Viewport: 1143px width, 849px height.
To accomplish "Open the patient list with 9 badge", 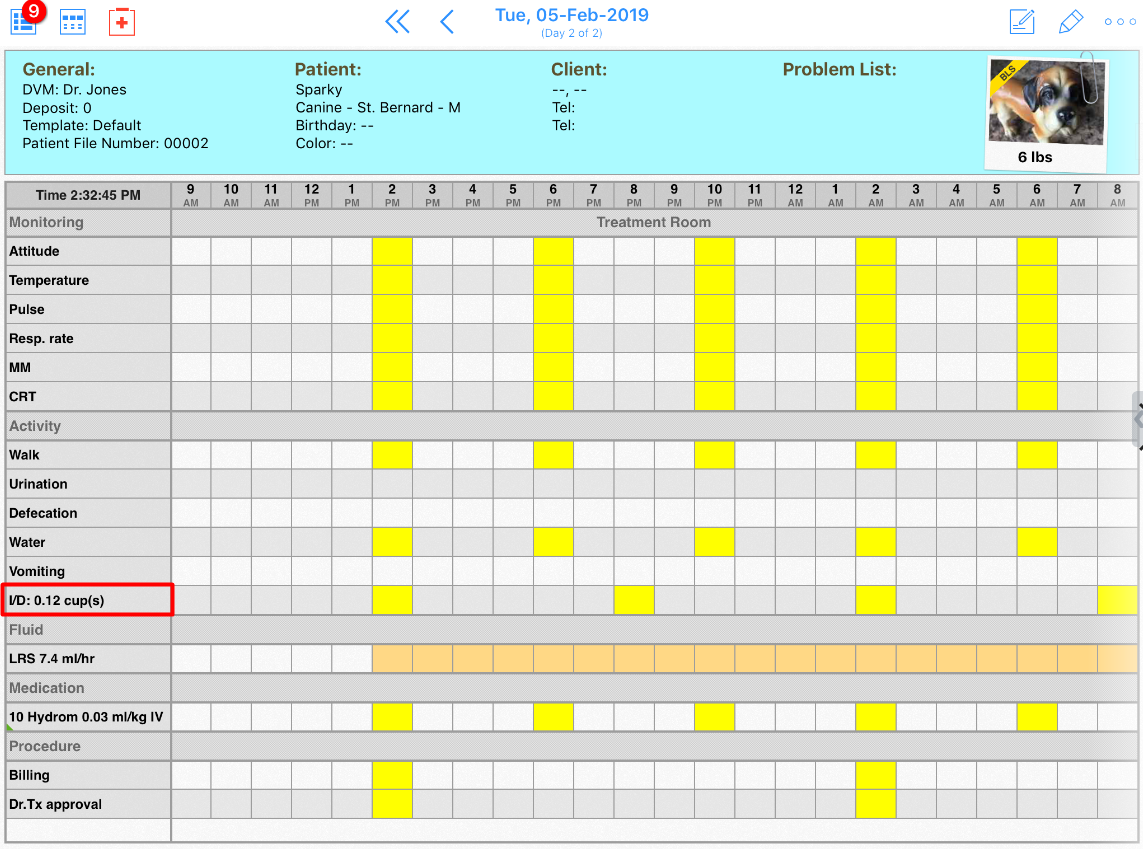I will coord(25,20).
